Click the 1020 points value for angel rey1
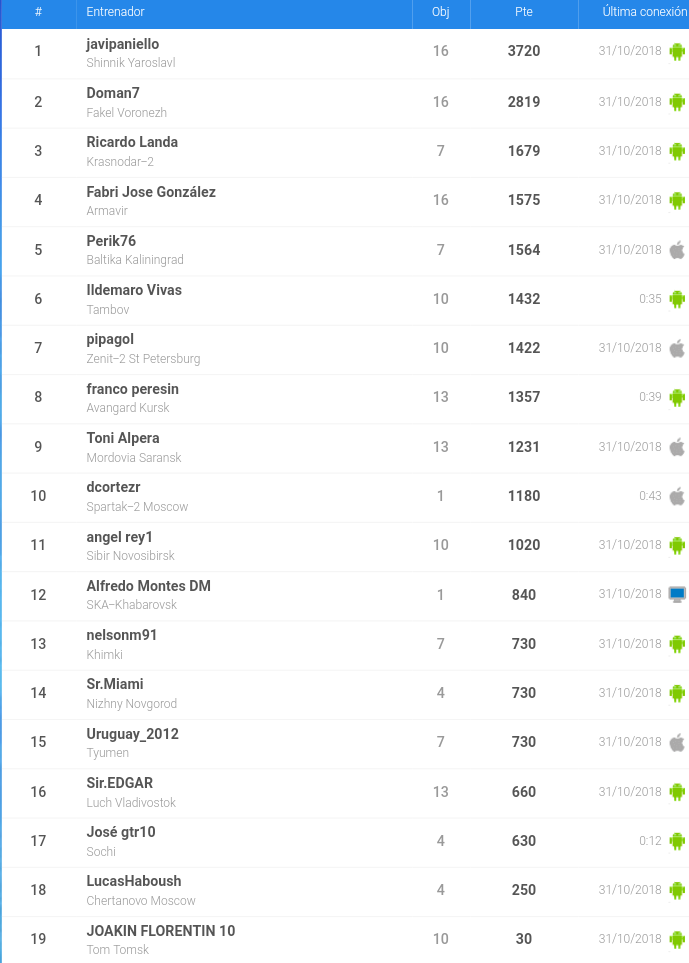Image resolution: width=689 pixels, height=963 pixels. point(524,545)
